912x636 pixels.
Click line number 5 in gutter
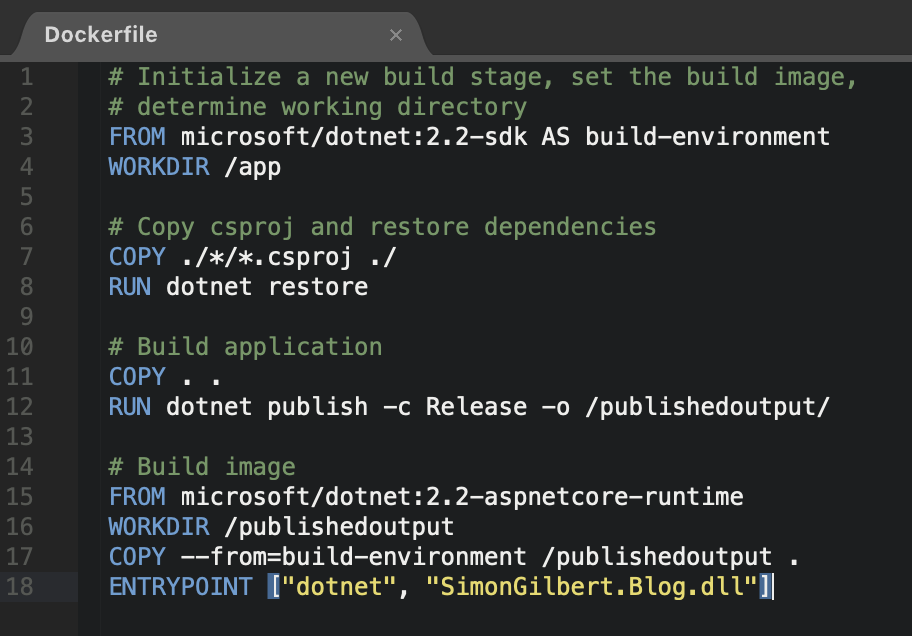[26, 197]
